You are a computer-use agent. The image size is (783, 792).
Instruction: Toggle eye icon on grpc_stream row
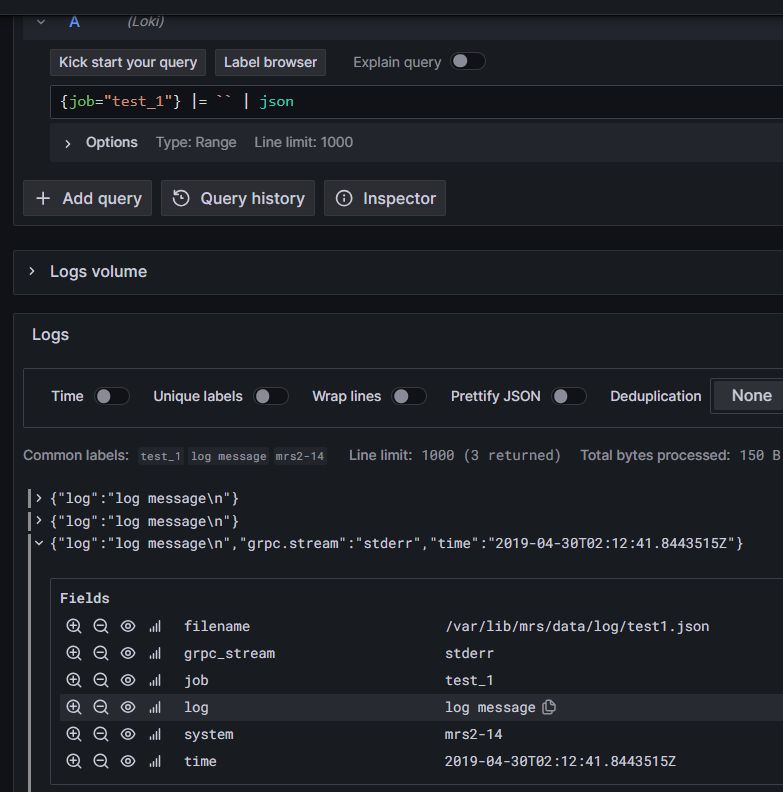pos(128,653)
